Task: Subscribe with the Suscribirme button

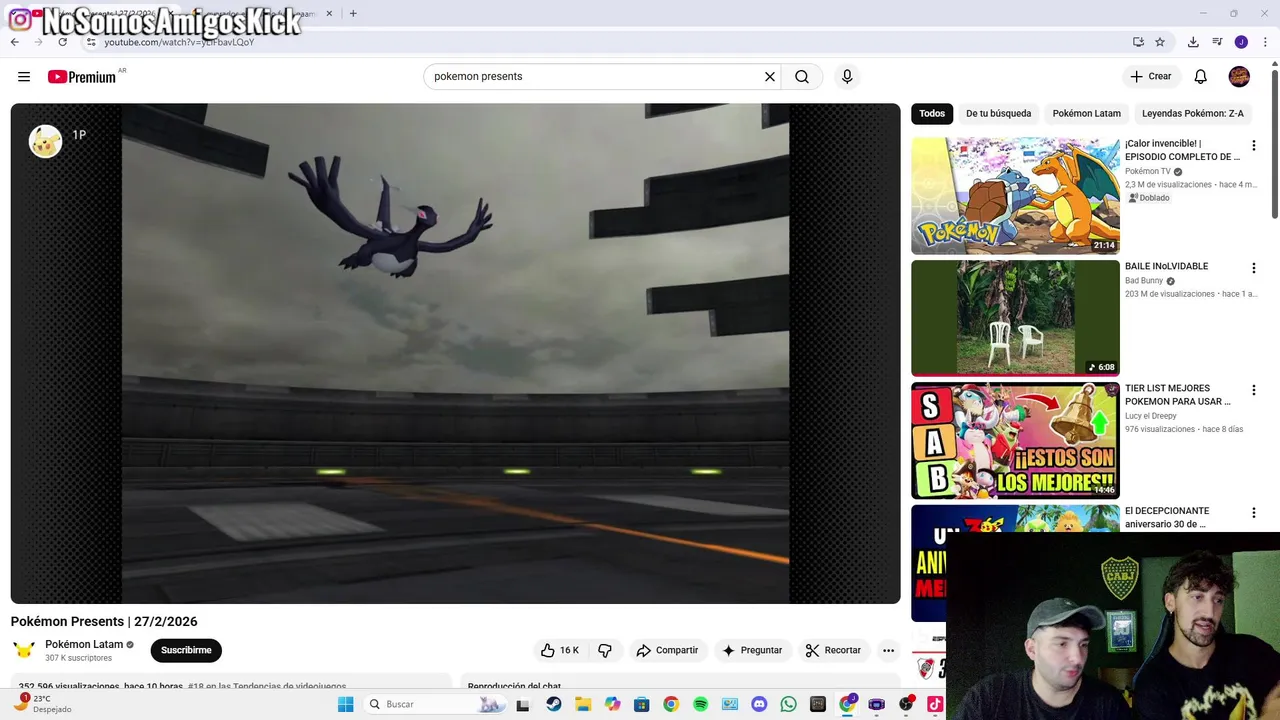Action: tap(186, 650)
